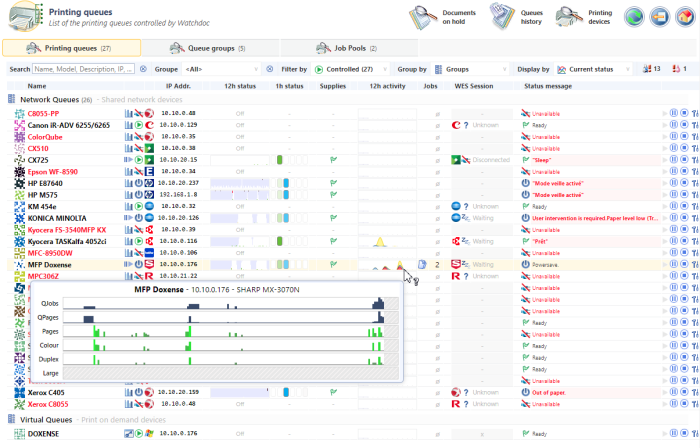Pause the MFP Doxense queue

(x=674, y=264)
